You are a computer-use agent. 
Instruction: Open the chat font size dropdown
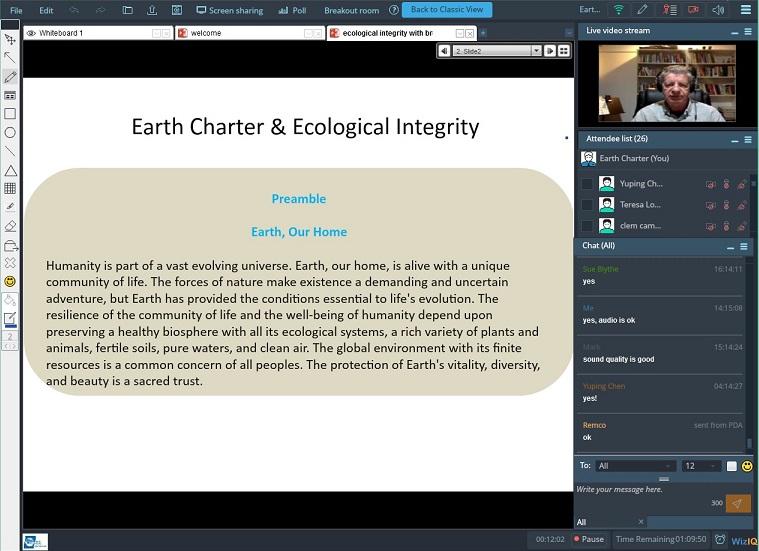[701, 466]
